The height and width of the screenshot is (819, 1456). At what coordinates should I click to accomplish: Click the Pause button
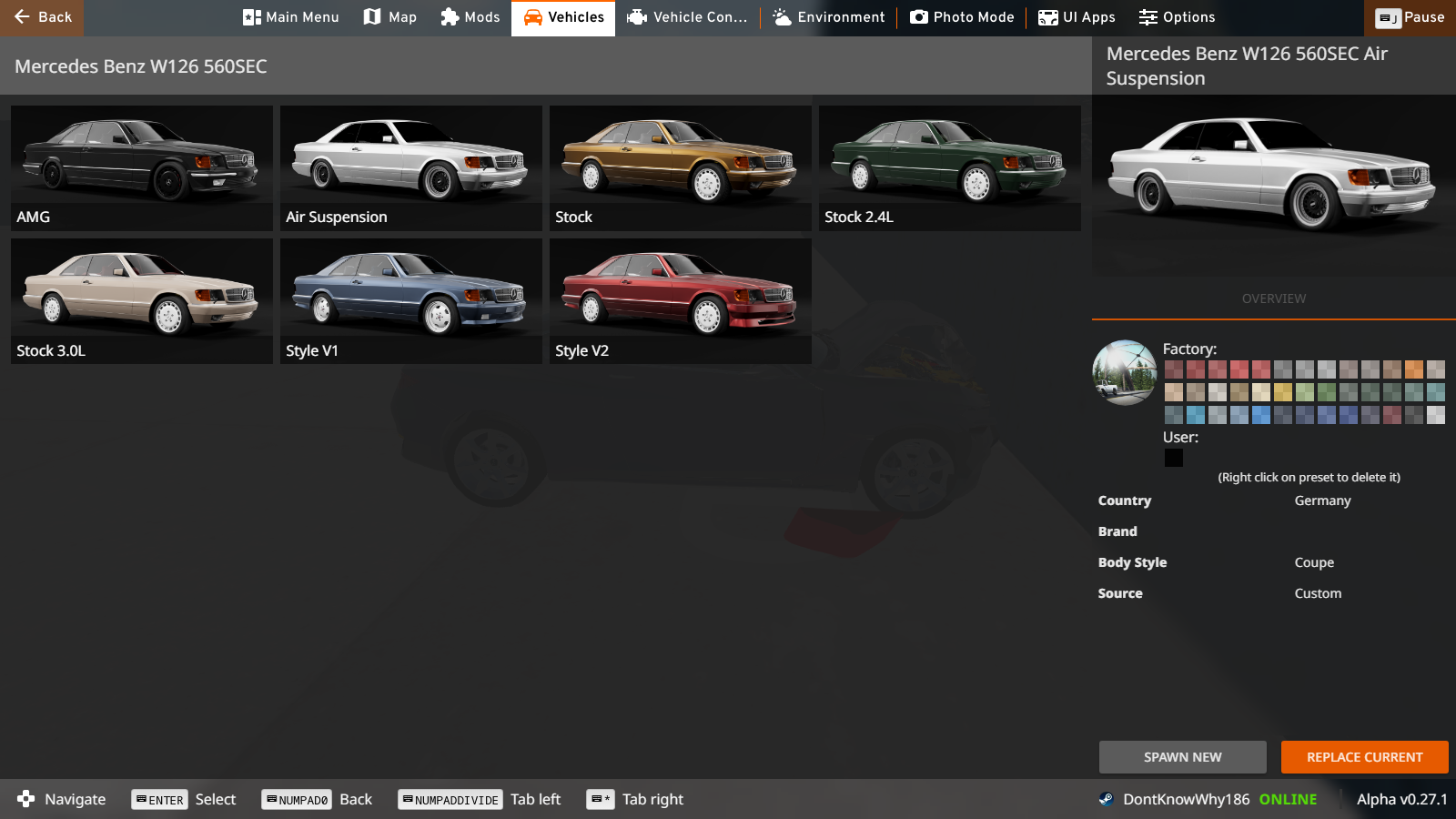point(1410,18)
